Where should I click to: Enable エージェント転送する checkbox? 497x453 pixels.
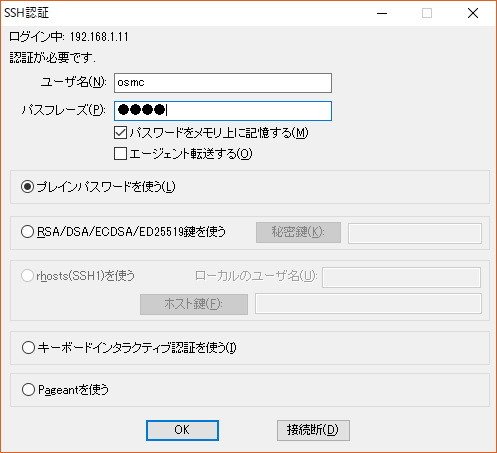[120, 154]
